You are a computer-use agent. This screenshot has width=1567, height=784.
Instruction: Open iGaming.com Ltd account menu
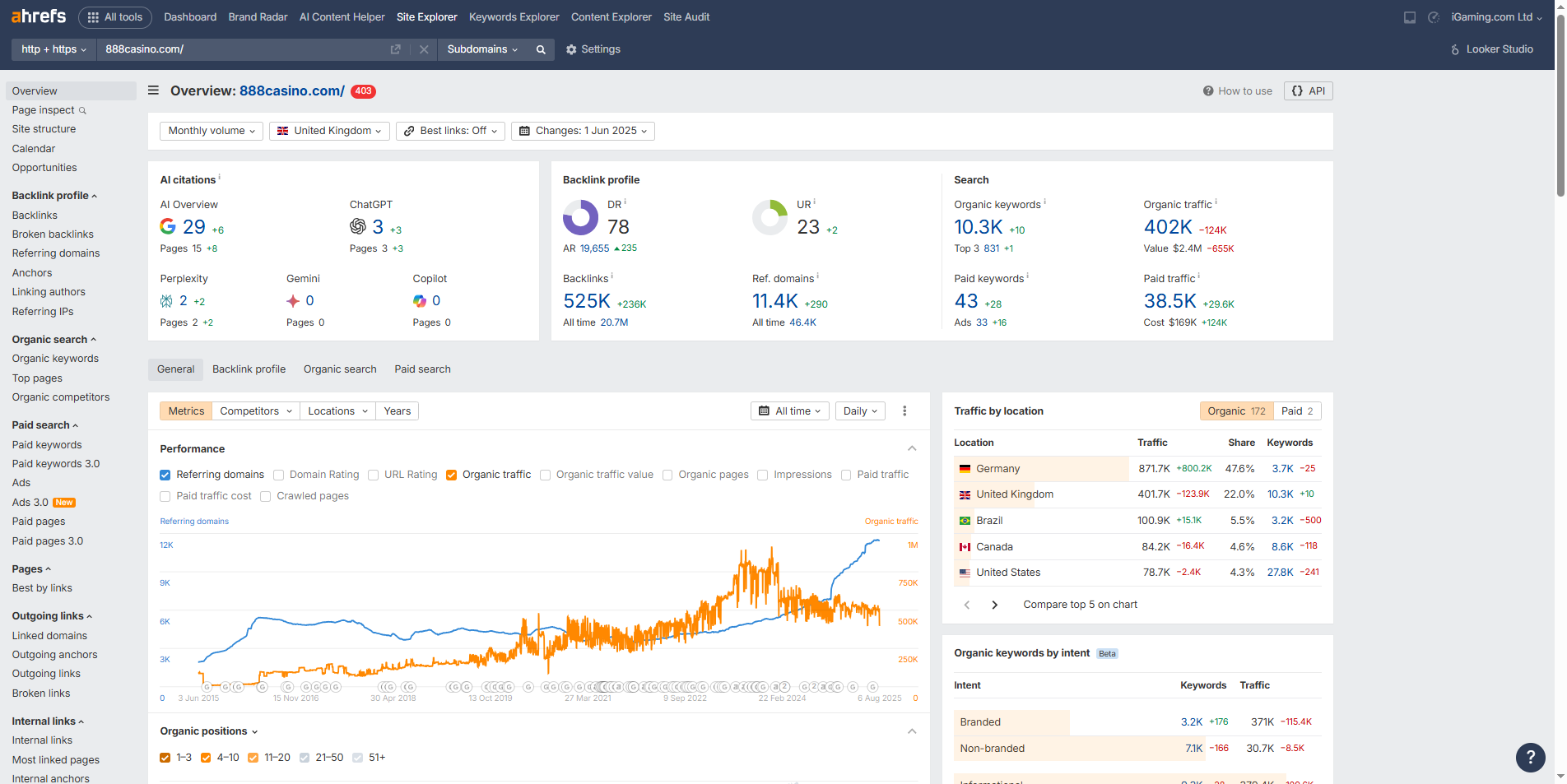[1496, 17]
